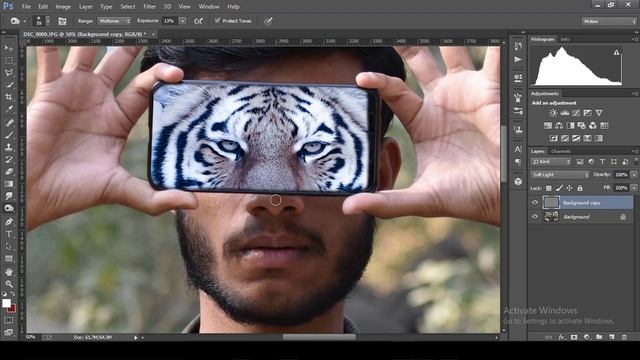Screen dimensions: 640x360
Task: Switch to the Info tab
Action: [565, 39]
